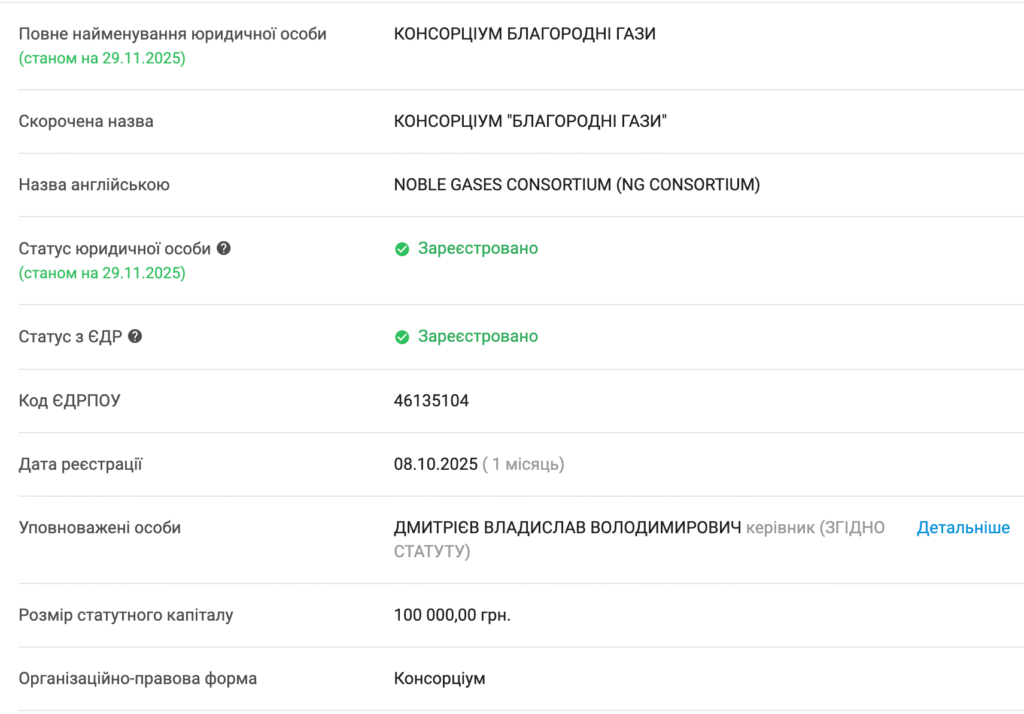Click the "Розмір статутного капіталу" label

126,615
